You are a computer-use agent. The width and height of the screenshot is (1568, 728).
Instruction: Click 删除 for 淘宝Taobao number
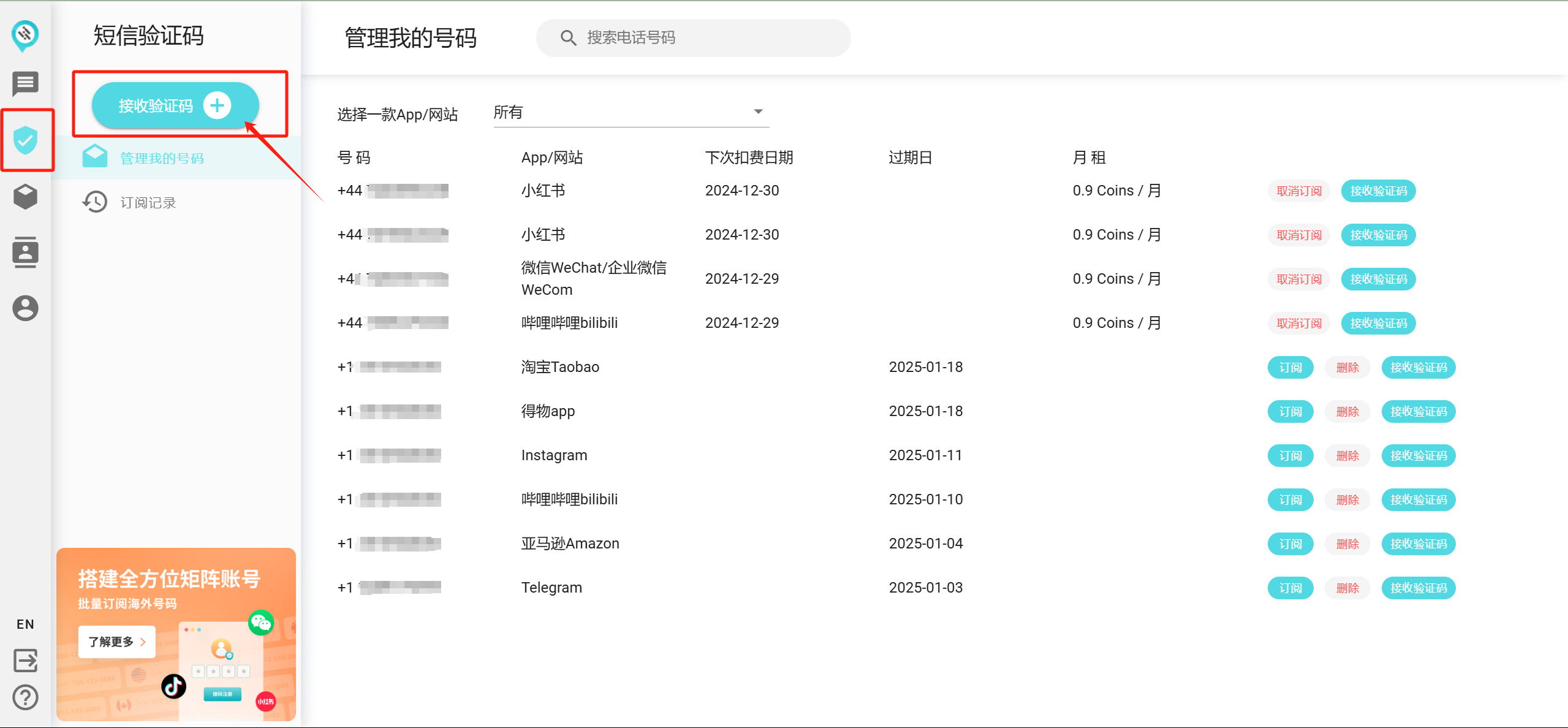pyautogui.click(x=1347, y=368)
